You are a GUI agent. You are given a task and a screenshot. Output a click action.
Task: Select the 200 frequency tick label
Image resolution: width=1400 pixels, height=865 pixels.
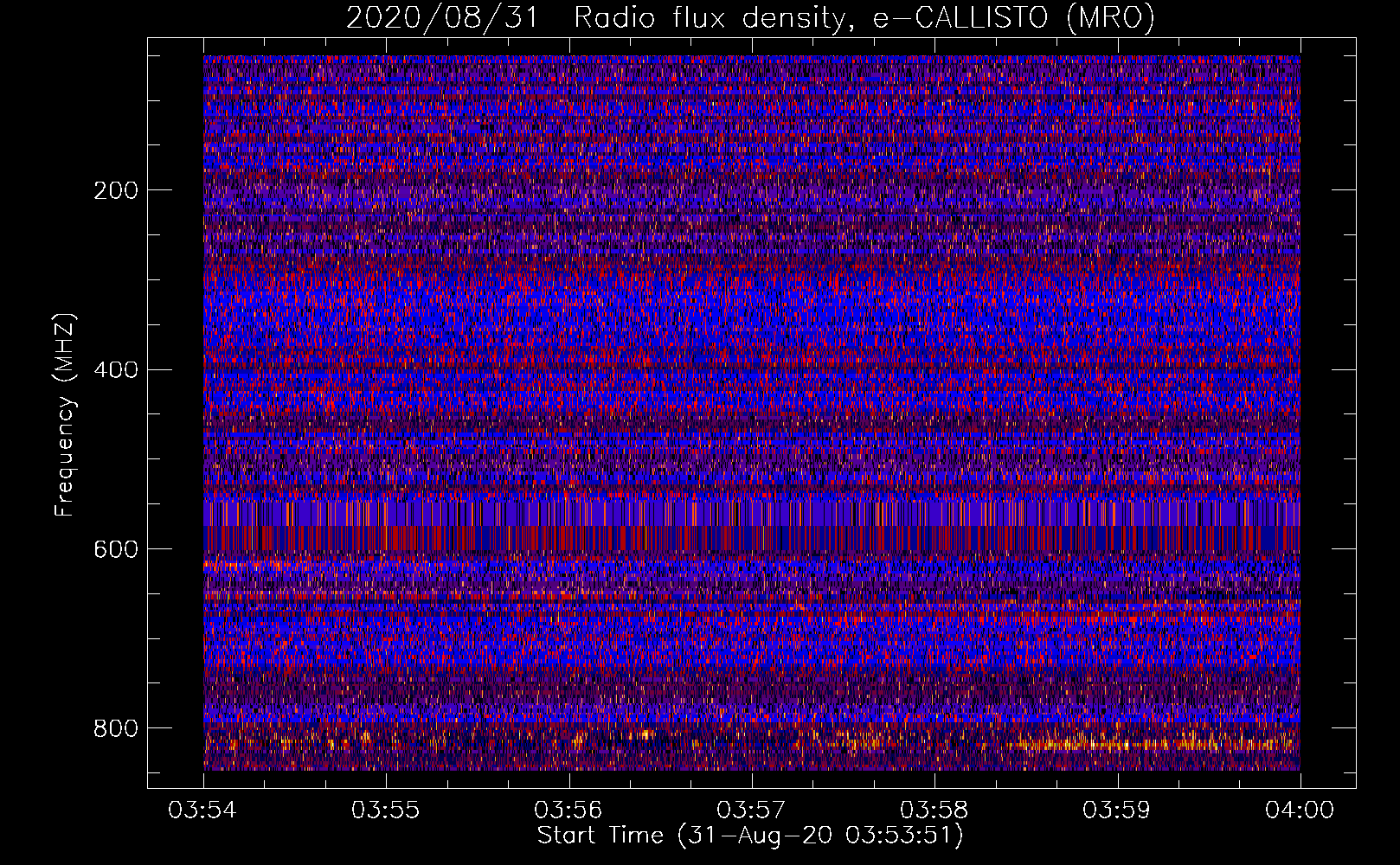tap(116, 190)
